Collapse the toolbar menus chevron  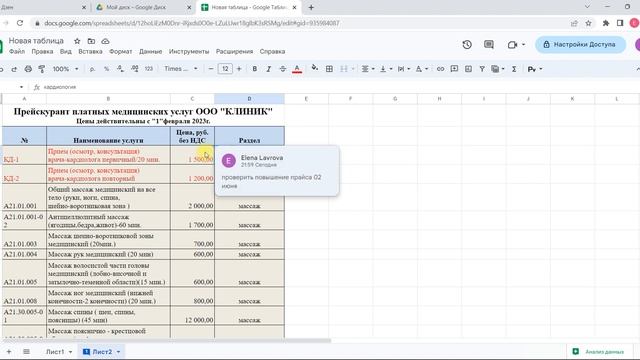[x=638, y=69]
